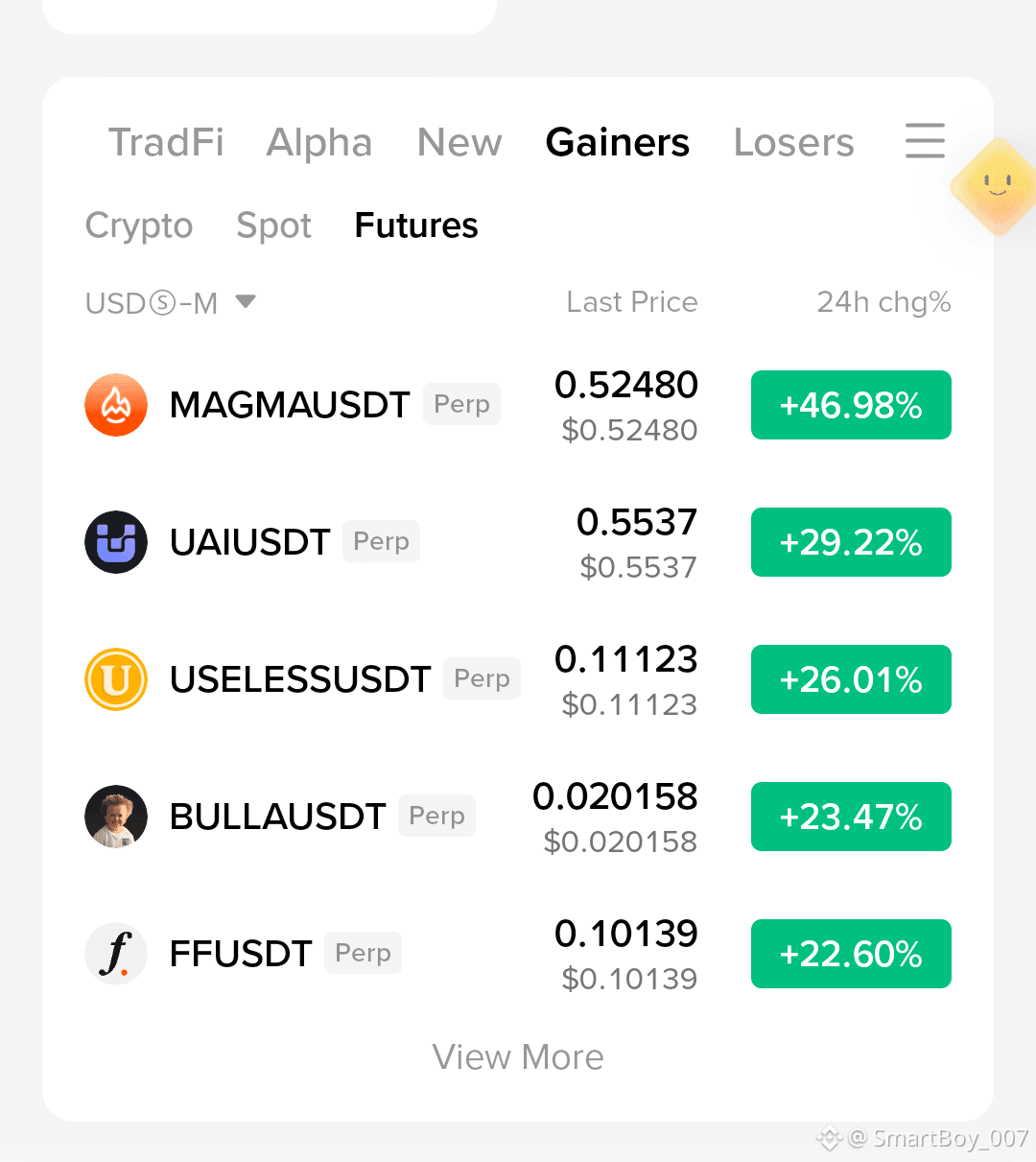The image size is (1036, 1162).
Task: Select the New tab
Action: click(459, 143)
